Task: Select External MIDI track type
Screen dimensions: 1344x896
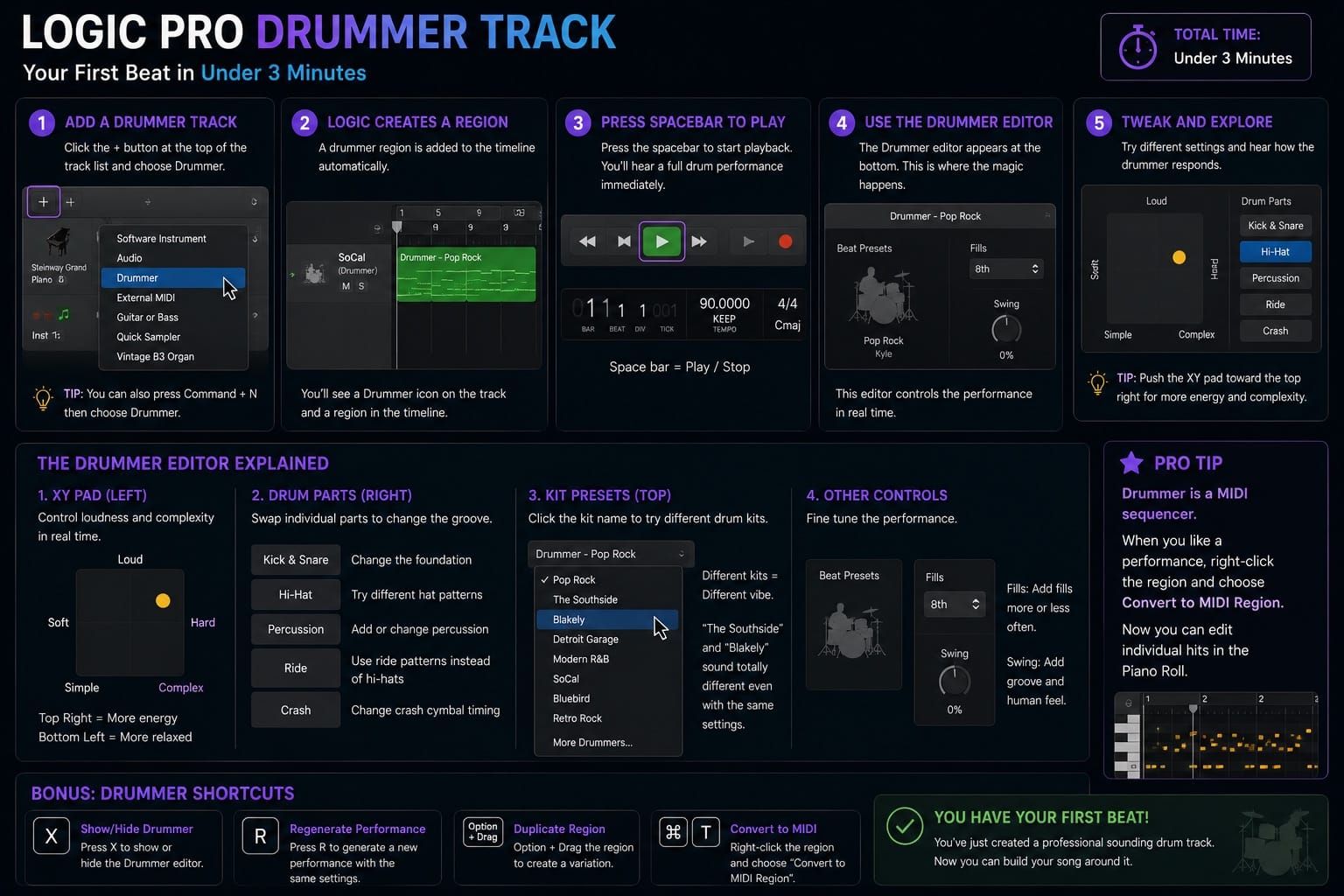Action: (173, 297)
